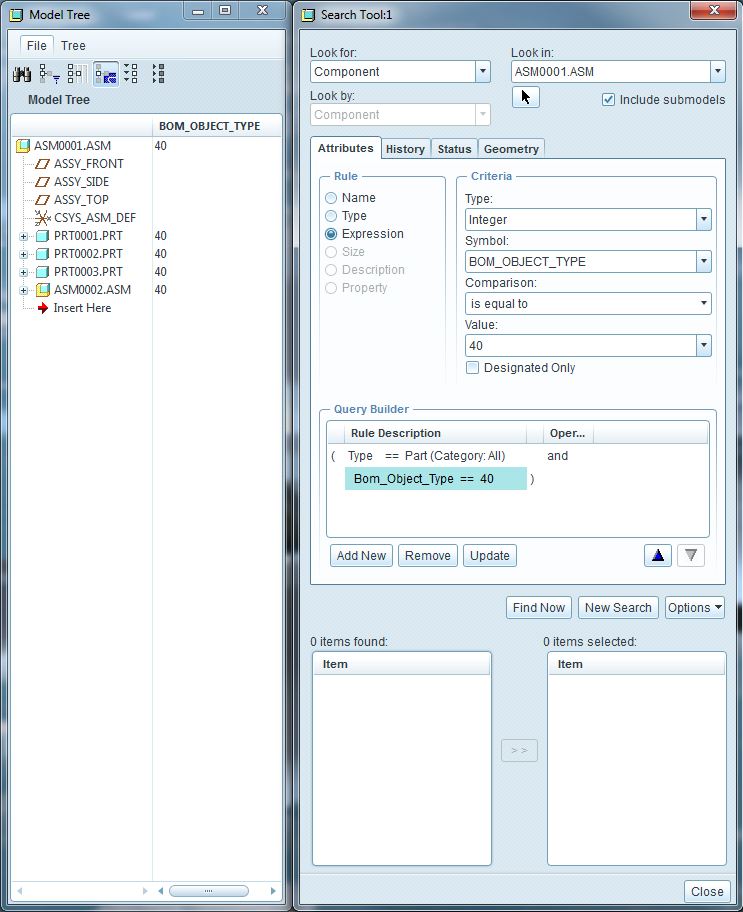Select the Type rule radio button

331,216
